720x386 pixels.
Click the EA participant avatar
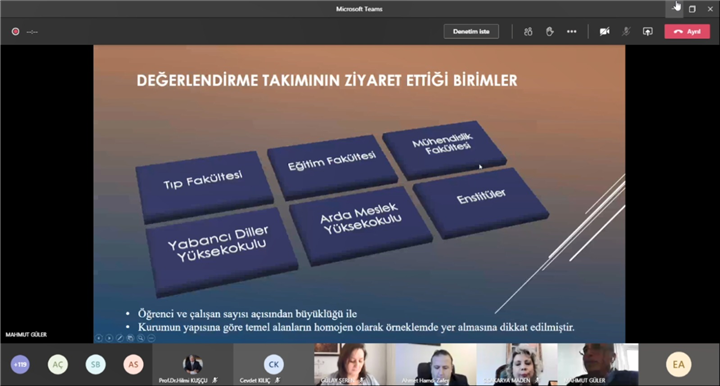(x=679, y=365)
